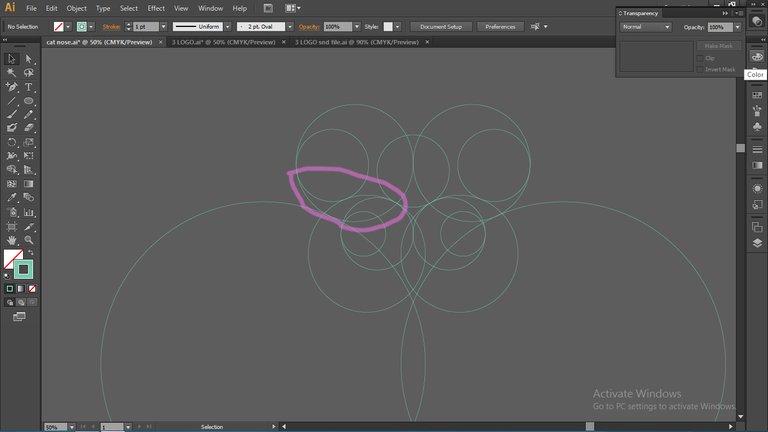Select the Column Graph tool
768x432 pixels.
tap(28, 213)
